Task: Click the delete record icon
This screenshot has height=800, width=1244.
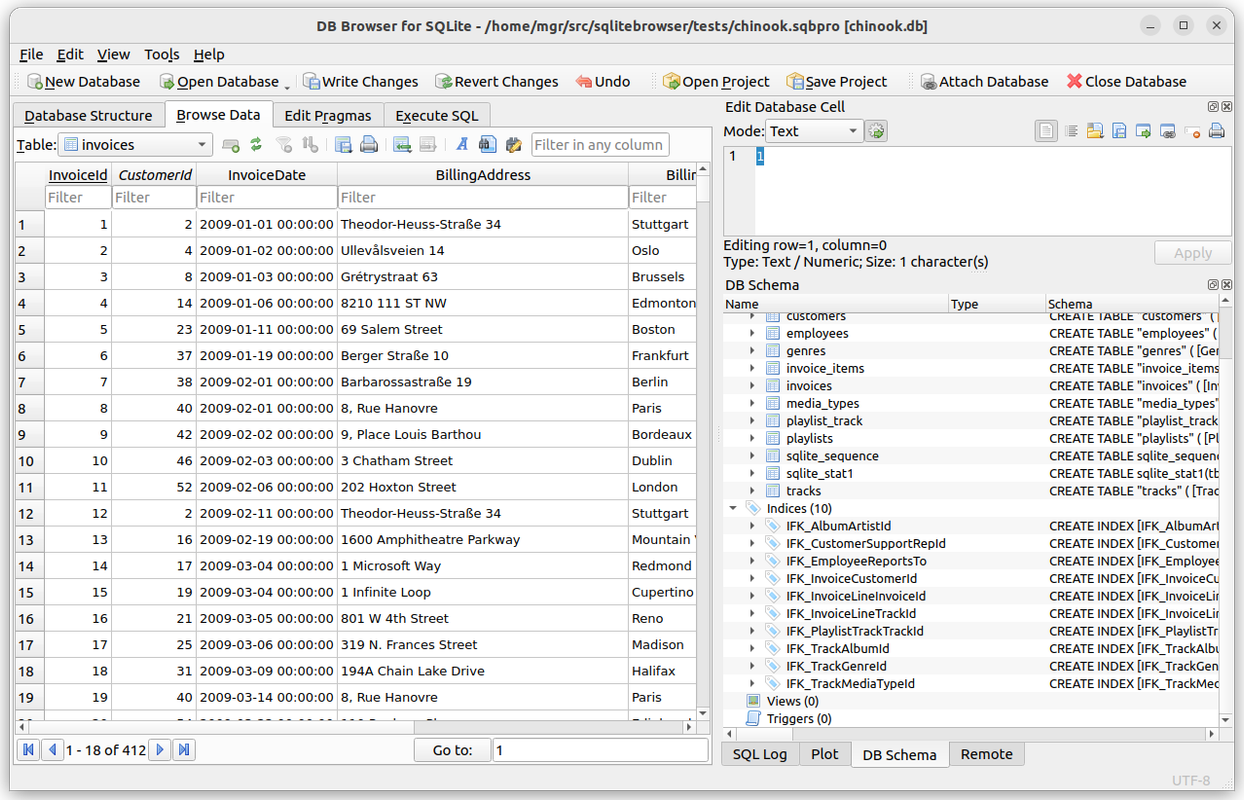Action: pyautogui.click(x=428, y=145)
